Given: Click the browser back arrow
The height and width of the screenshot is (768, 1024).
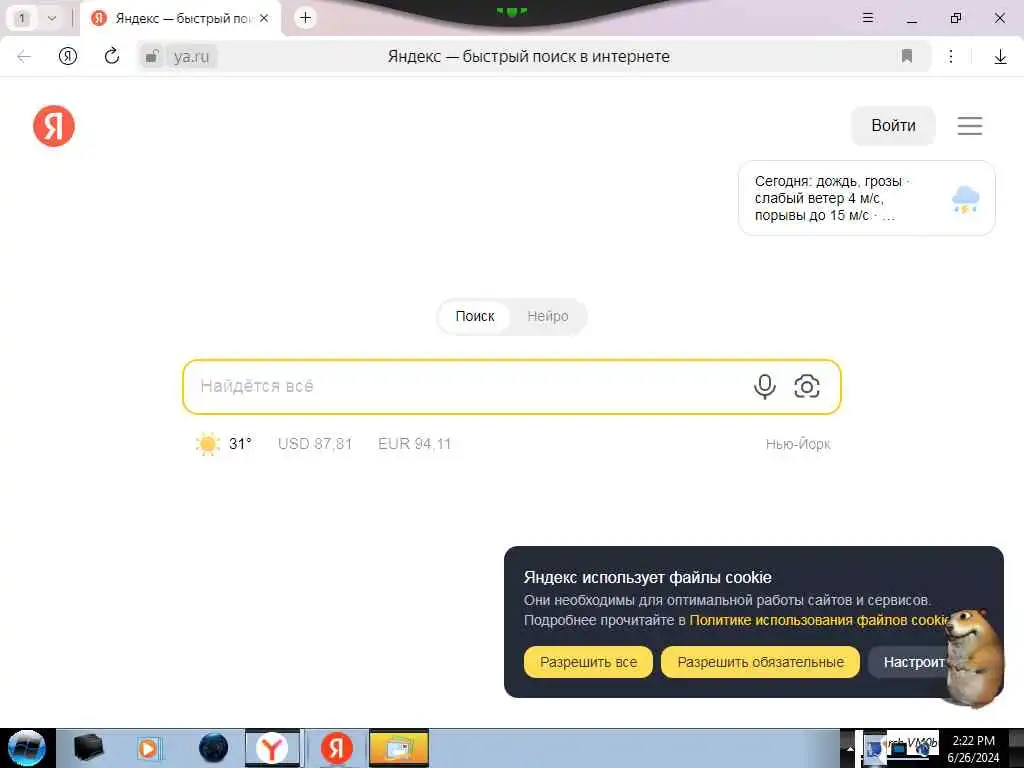Looking at the screenshot, I should click(x=24, y=57).
